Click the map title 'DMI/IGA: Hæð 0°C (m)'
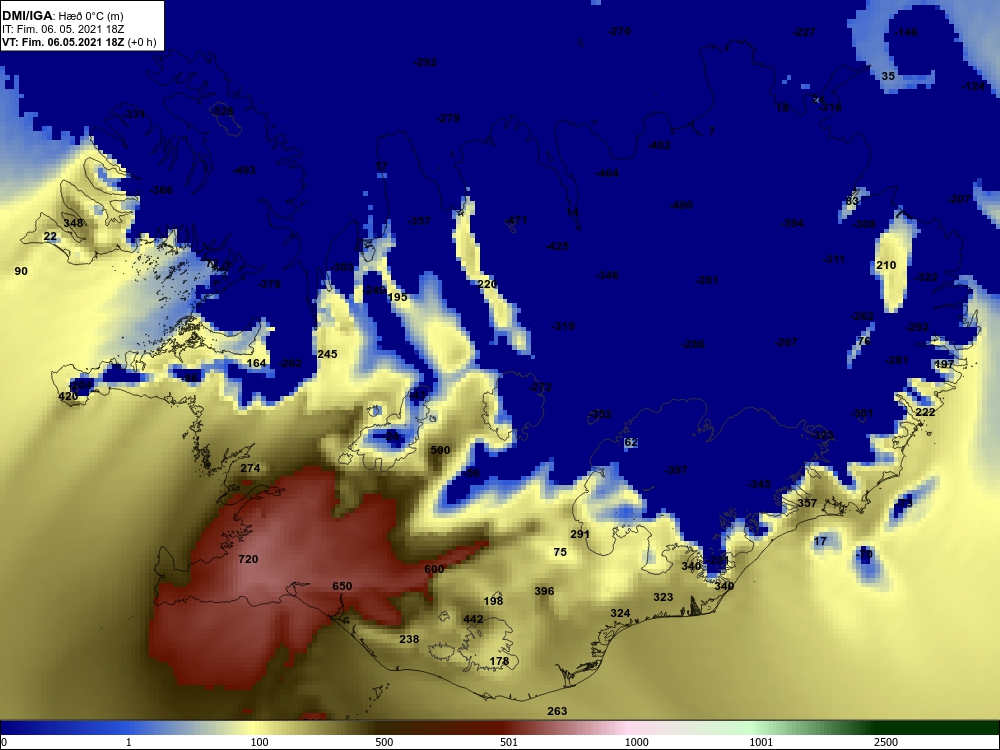The image size is (1000, 750). (62, 16)
